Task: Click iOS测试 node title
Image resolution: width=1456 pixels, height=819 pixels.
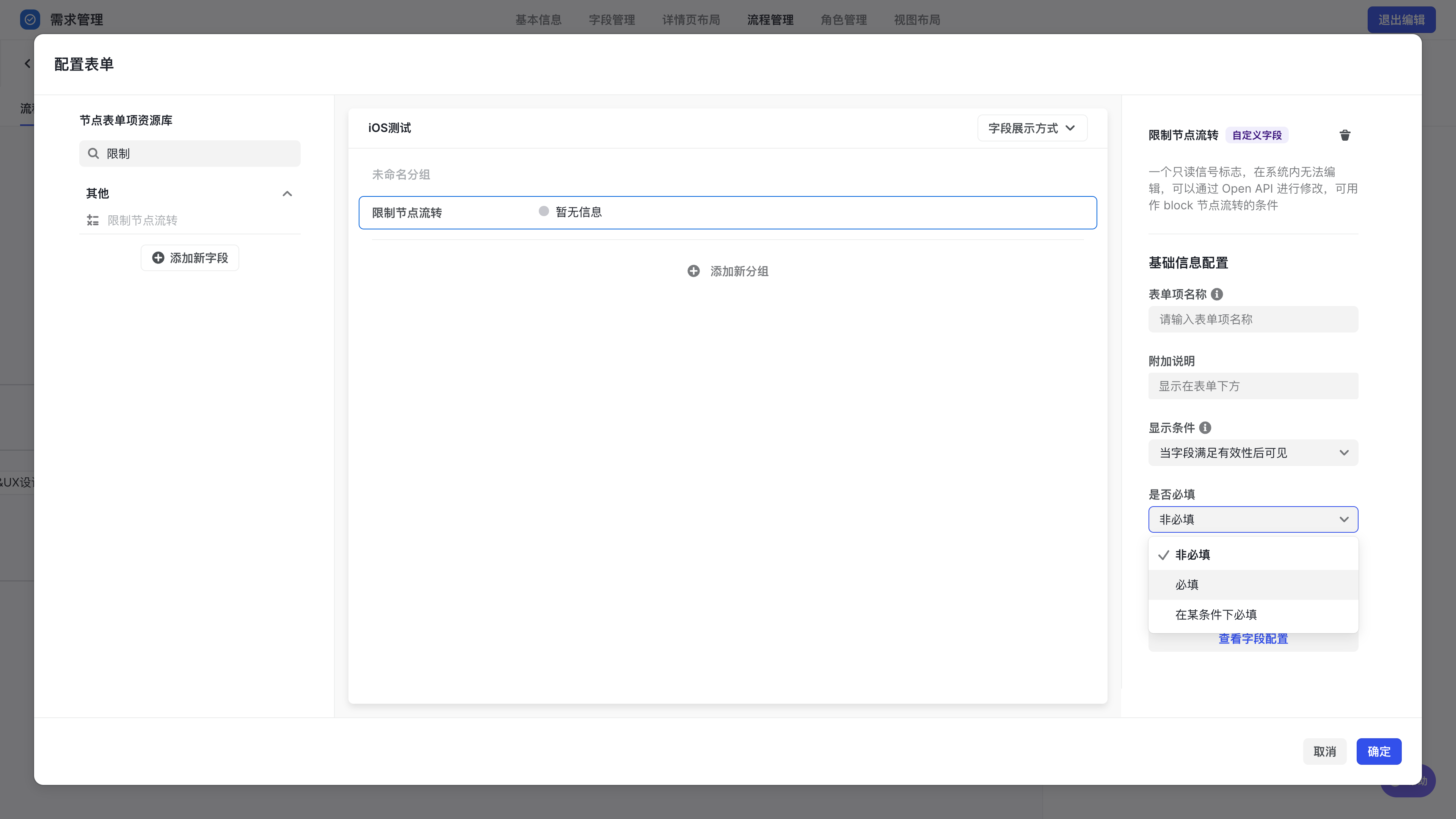Action: tap(389, 128)
